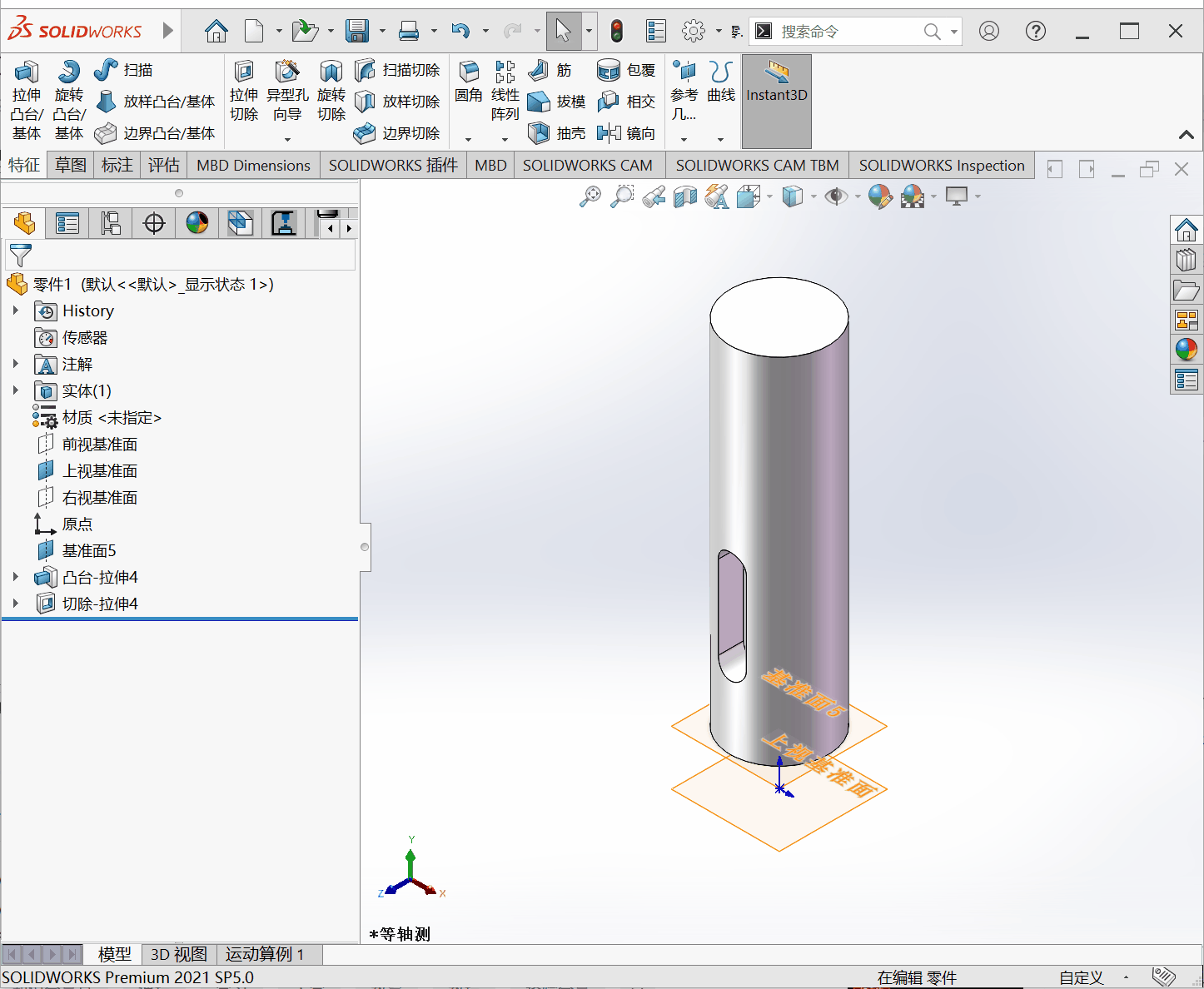Select 基准面5 in the feature tree
1204x989 pixels.
coord(89,550)
